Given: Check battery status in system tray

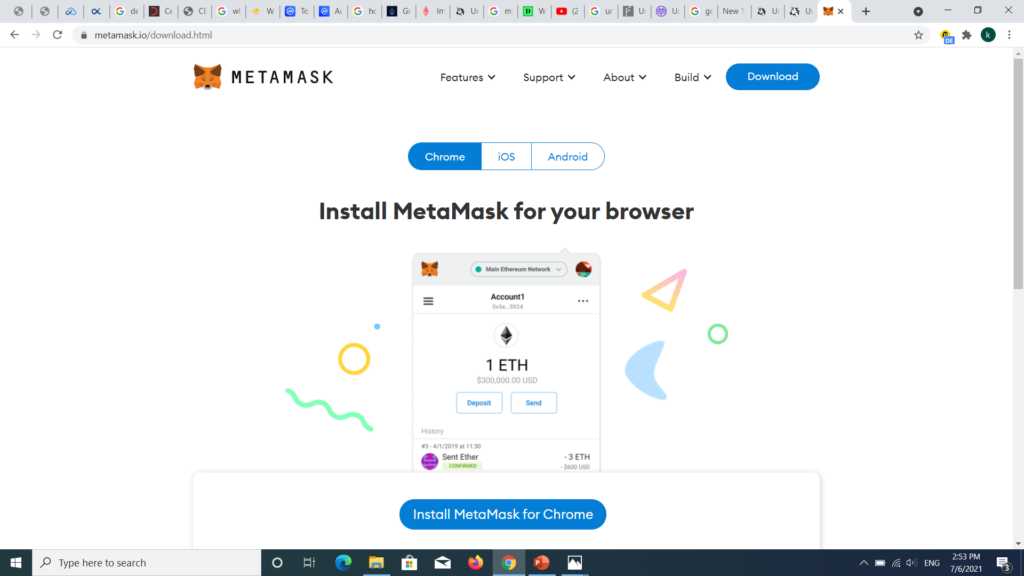Looking at the screenshot, I should pos(880,563).
